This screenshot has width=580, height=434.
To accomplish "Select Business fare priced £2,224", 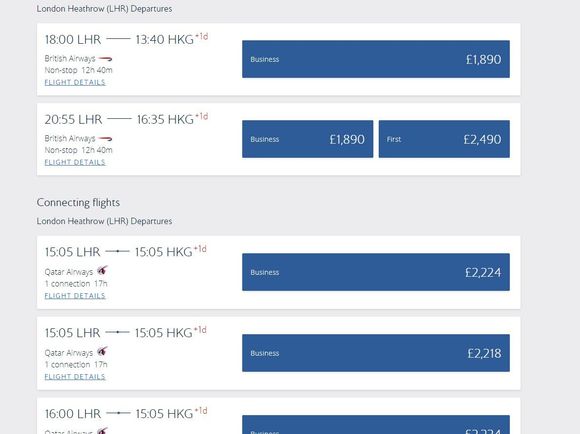I will point(376,272).
